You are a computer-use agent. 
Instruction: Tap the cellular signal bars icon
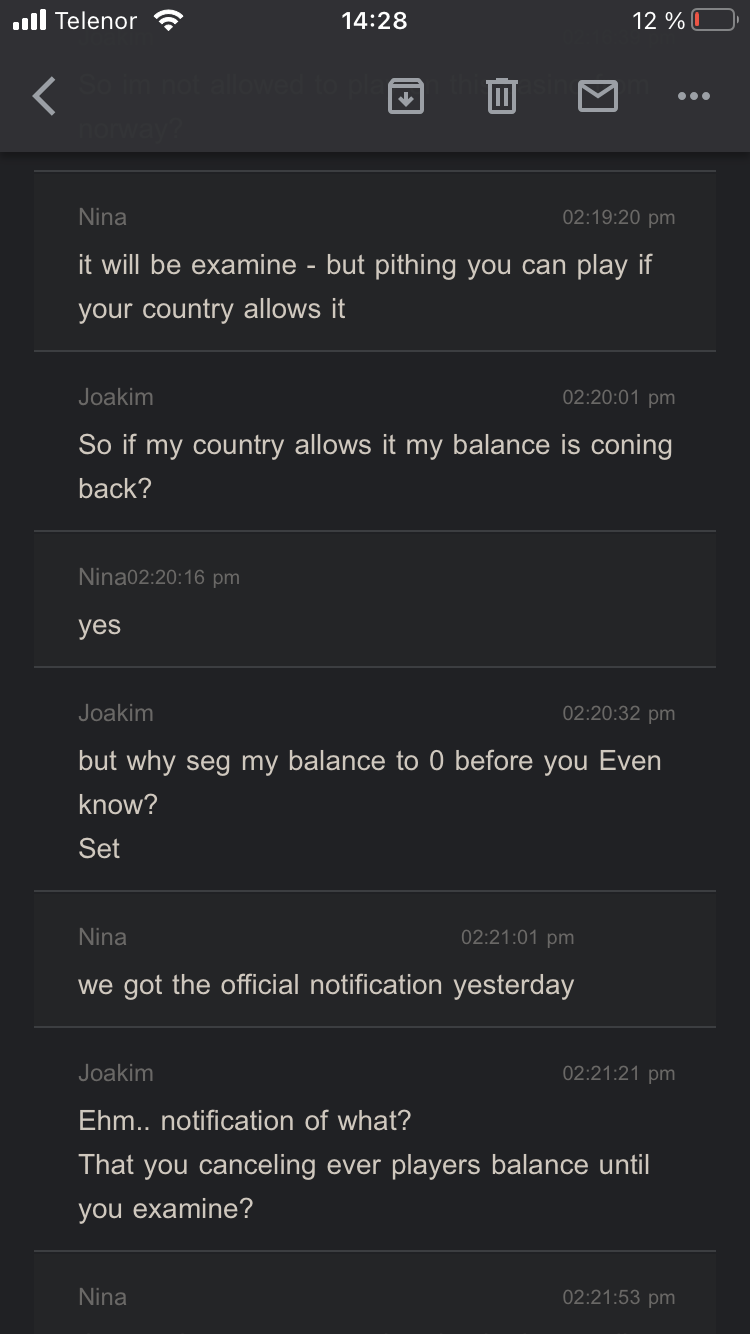tap(30, 21)
